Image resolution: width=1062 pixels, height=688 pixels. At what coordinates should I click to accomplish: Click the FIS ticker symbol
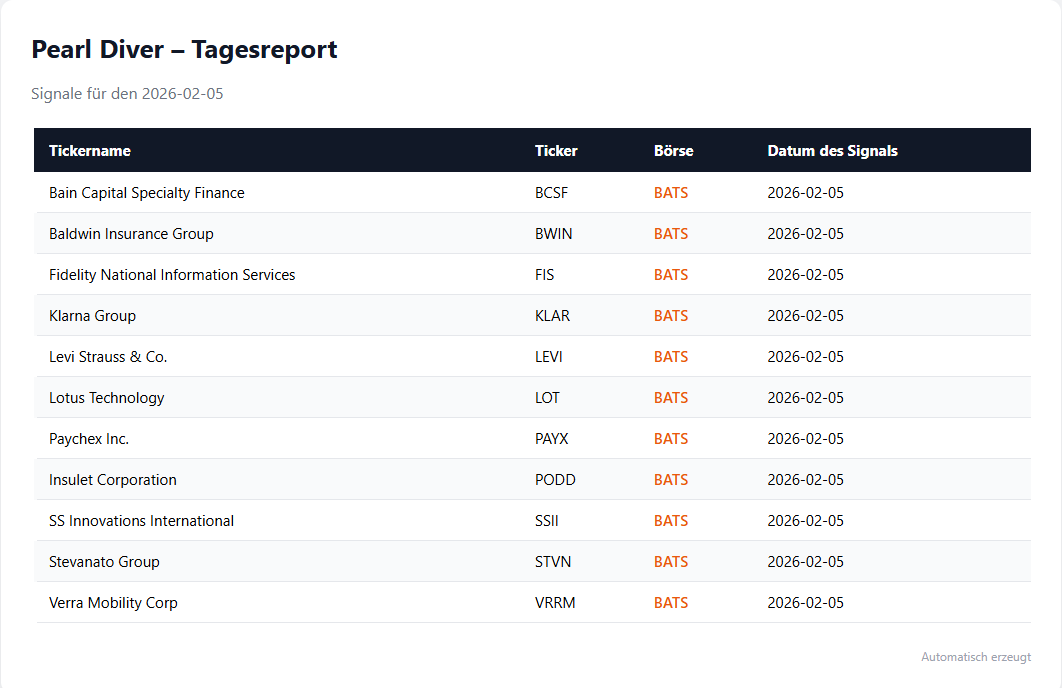544,275
